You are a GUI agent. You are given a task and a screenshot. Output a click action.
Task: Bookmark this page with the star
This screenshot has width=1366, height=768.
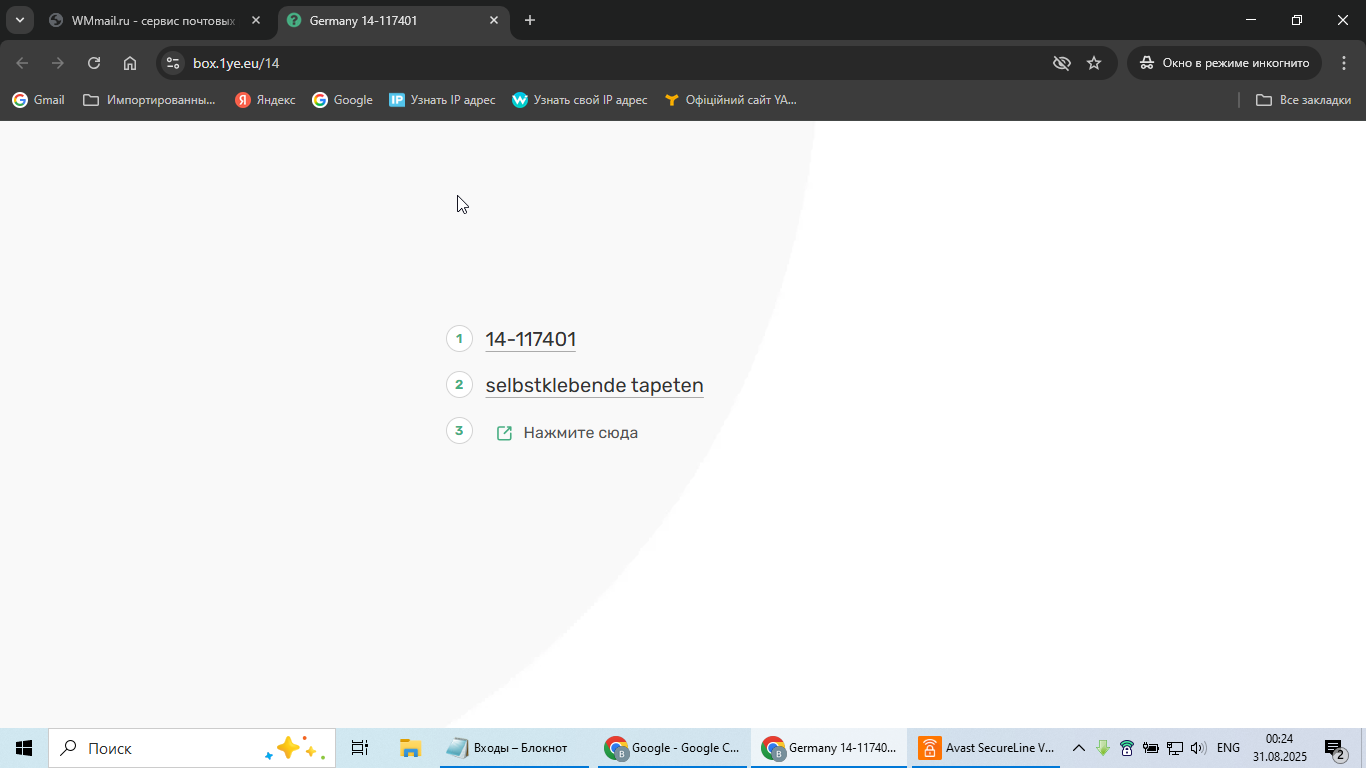[x=1094, y=63]
